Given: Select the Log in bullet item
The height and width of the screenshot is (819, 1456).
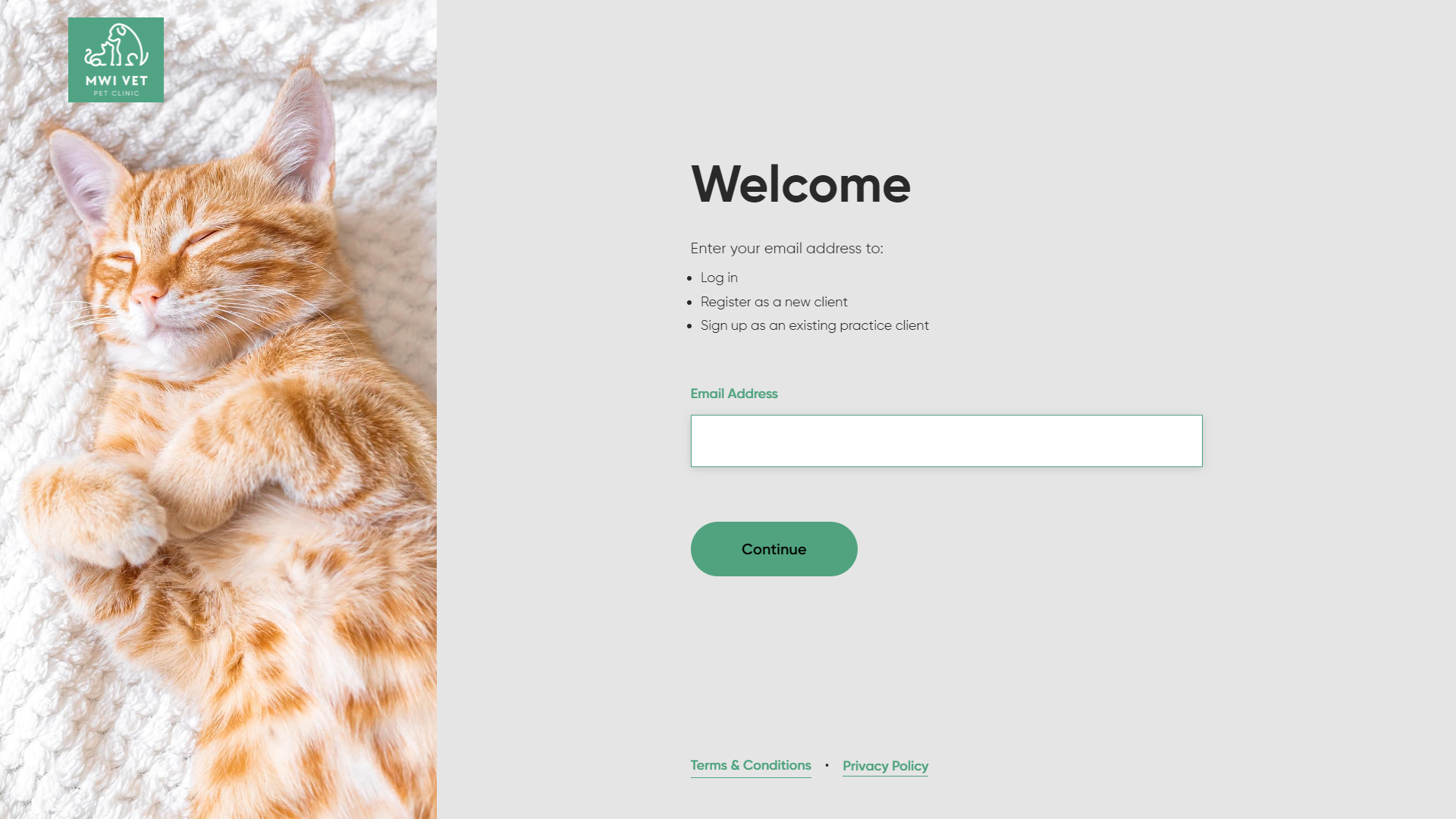Looking at the screenshot, I should click(x=719, y=278).
